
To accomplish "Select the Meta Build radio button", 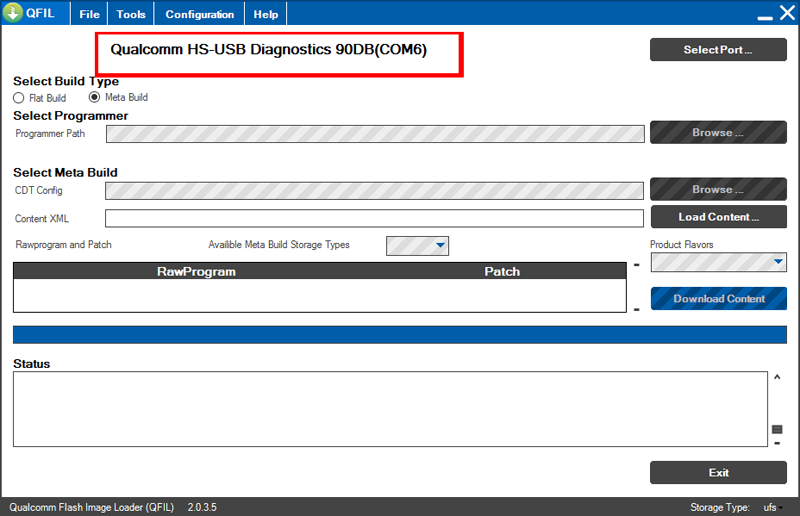I will tap(94, 97).
